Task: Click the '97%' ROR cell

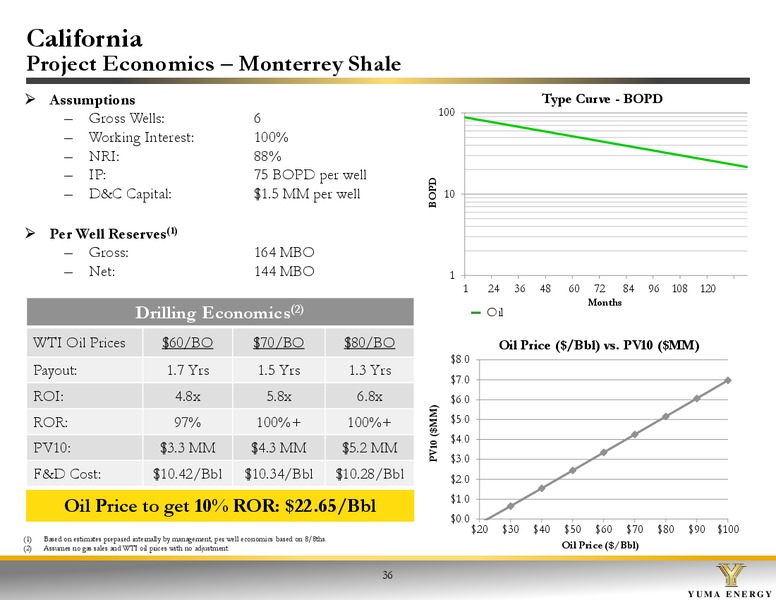Action: (x=188, y=422)
